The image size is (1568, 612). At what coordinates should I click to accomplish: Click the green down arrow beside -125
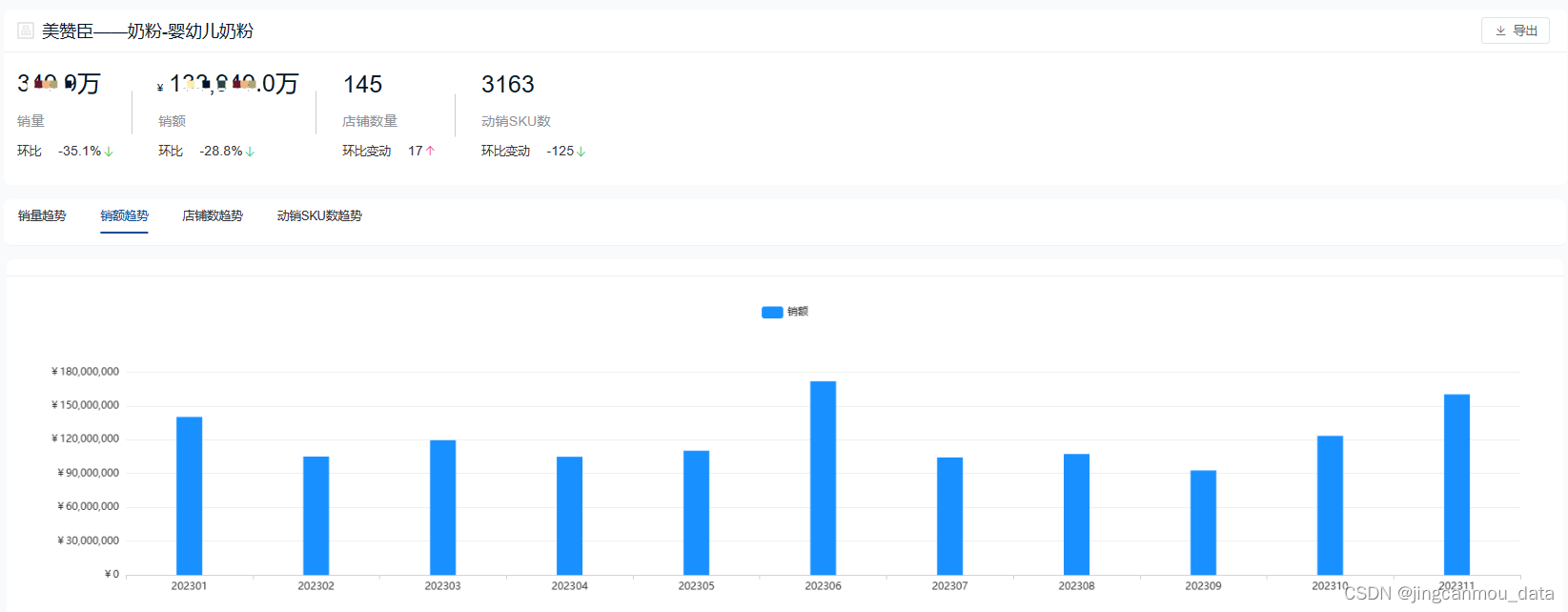[x=580, y=152]
